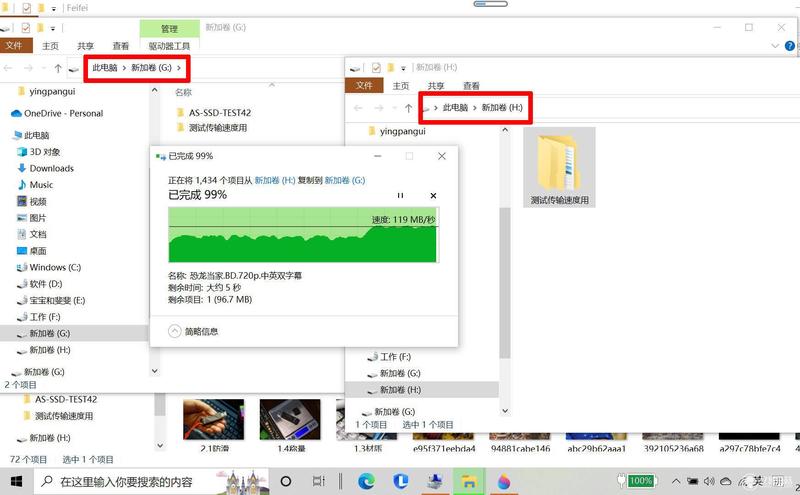800x495 pixels.
Task: Open Windows Start menu
Action: click(x=16, y=481)
